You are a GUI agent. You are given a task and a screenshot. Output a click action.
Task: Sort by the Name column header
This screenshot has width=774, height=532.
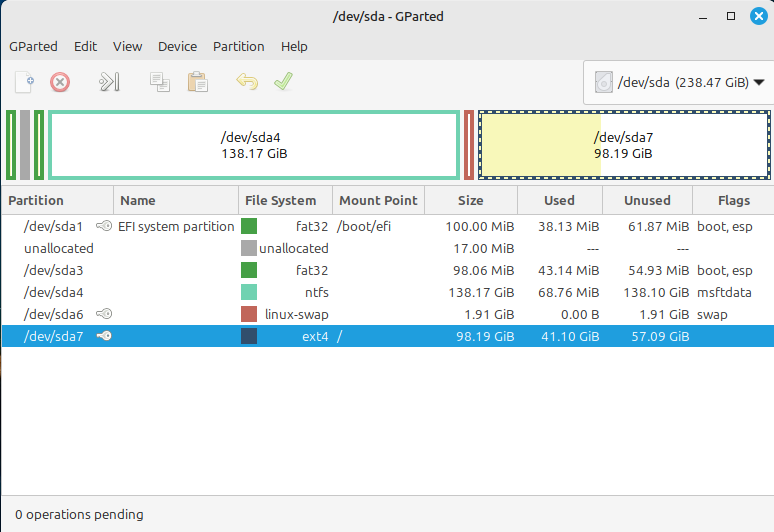pyautogui.click(x=176, y=200)
